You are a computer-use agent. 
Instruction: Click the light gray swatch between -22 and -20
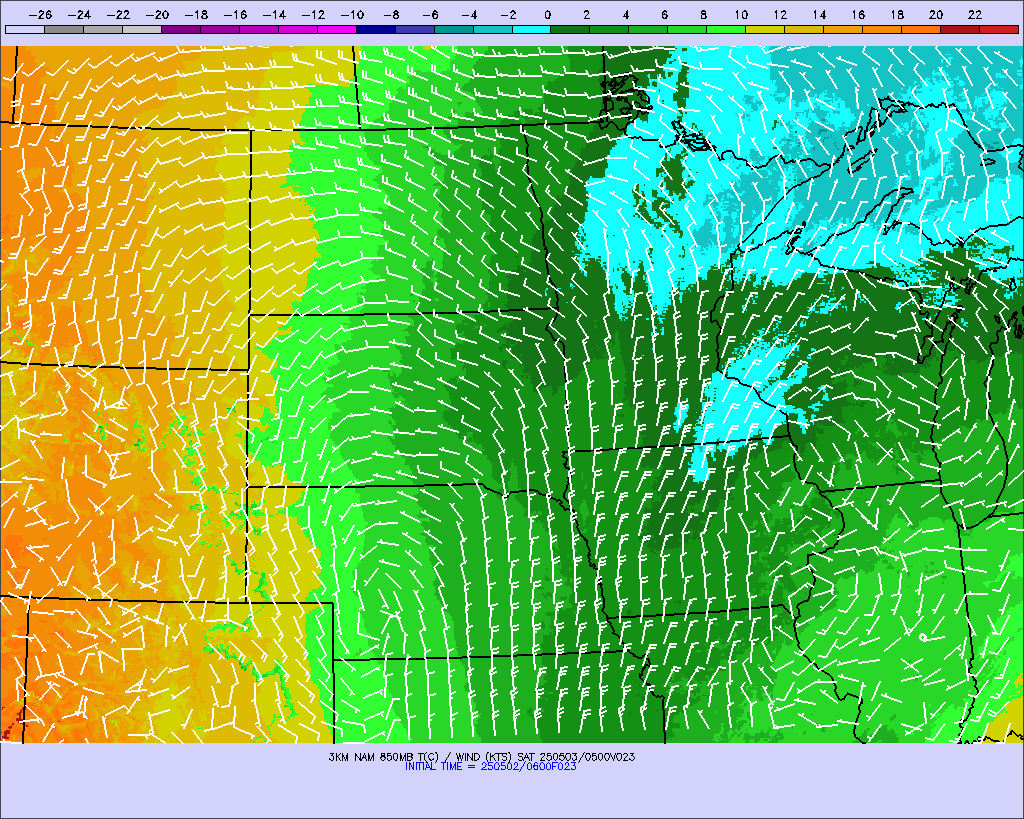(x=142, y=29)
